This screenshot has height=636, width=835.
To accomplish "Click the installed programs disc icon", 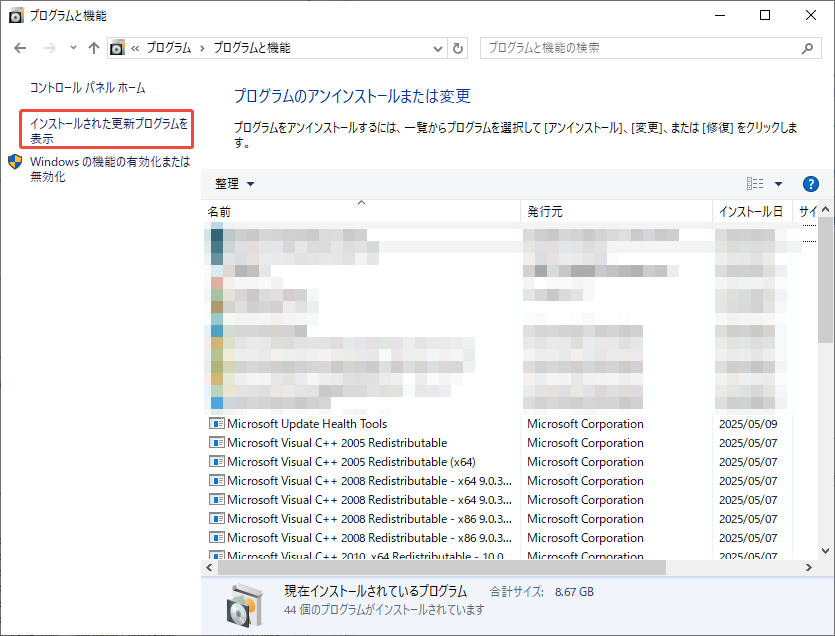I will (244, 605).
